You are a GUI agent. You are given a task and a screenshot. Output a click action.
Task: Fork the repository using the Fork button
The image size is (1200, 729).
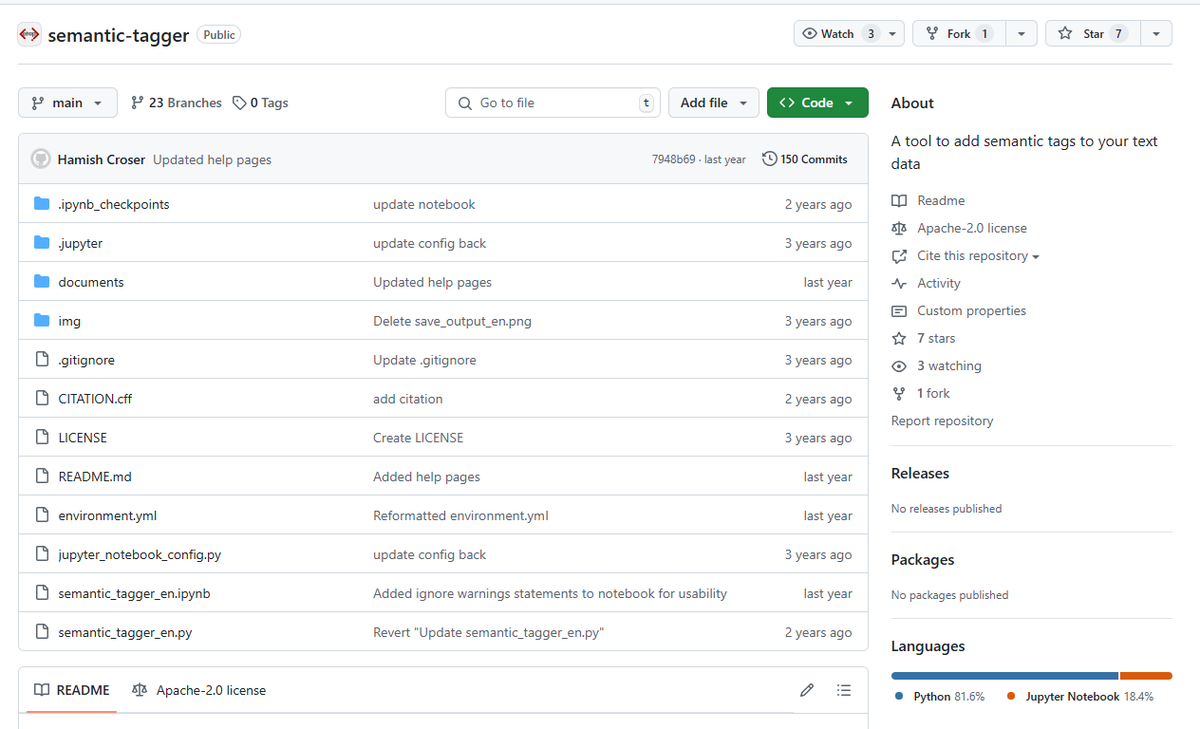point(959,34)
